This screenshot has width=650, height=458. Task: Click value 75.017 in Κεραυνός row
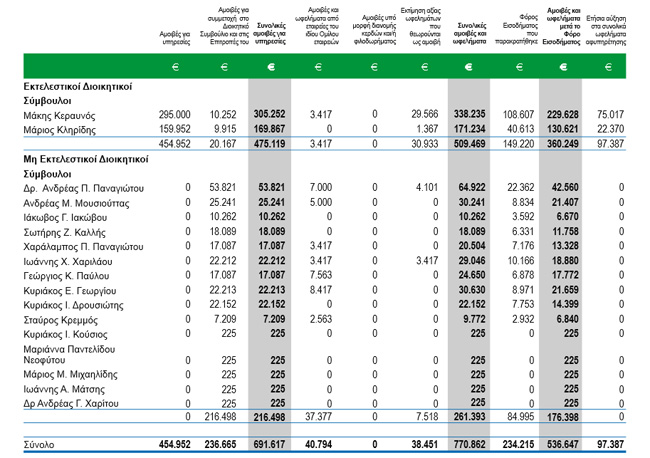610,114
